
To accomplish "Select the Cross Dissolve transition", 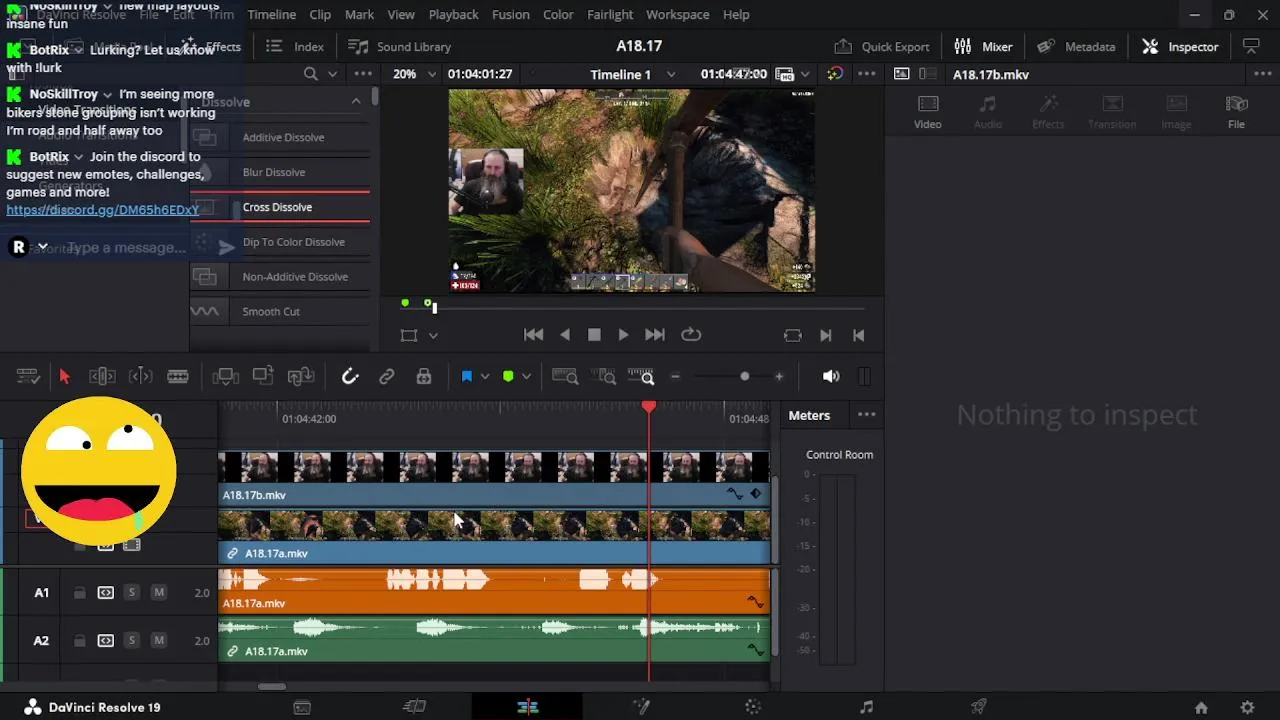I will [280, 207].
